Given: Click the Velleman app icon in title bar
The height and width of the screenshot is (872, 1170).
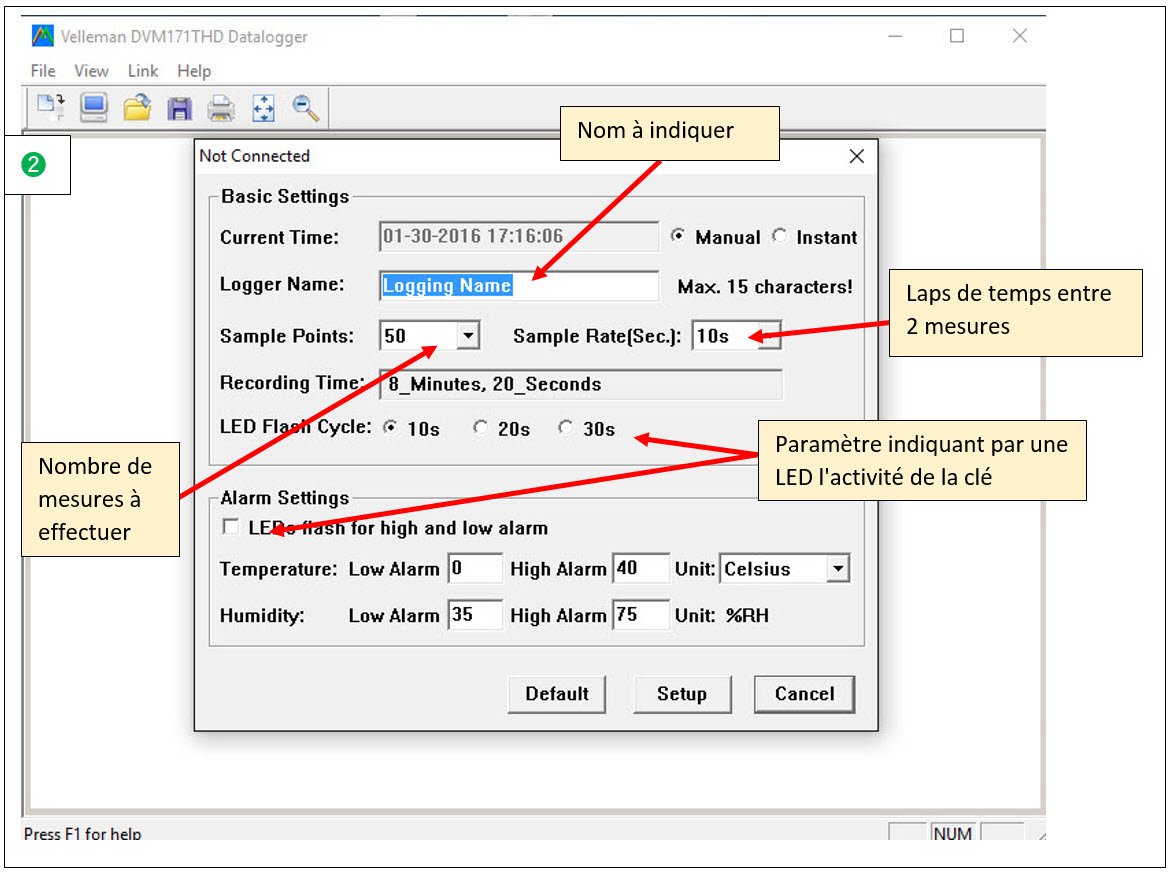Looking at the screenshot, I should point(43,36).
